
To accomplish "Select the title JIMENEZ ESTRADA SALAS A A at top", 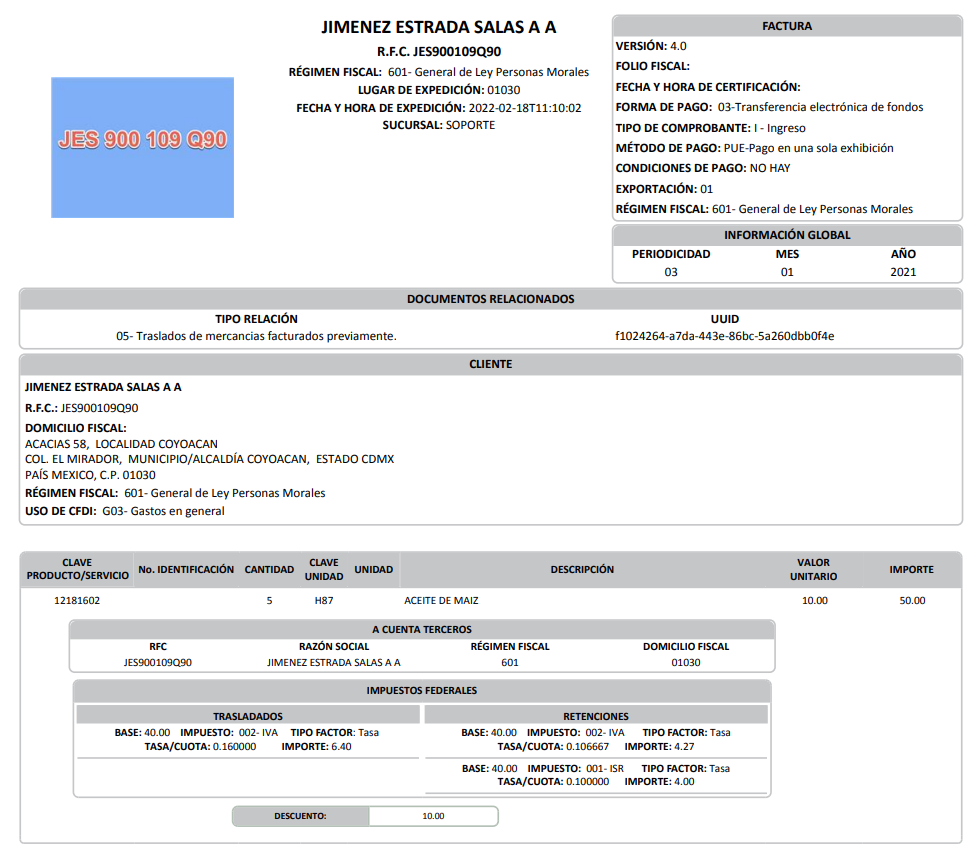I will [x=438, y=27].
